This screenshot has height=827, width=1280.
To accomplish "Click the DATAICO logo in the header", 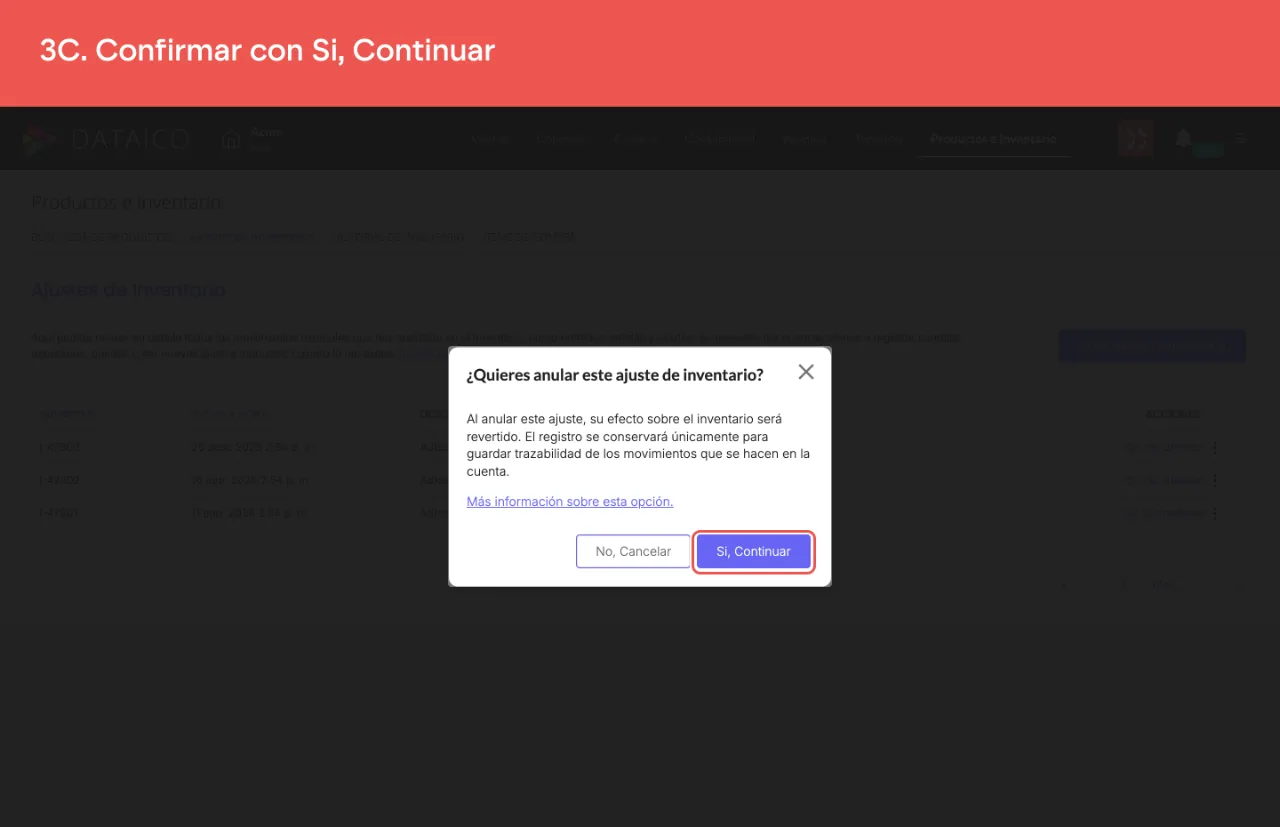I will 106,139.
